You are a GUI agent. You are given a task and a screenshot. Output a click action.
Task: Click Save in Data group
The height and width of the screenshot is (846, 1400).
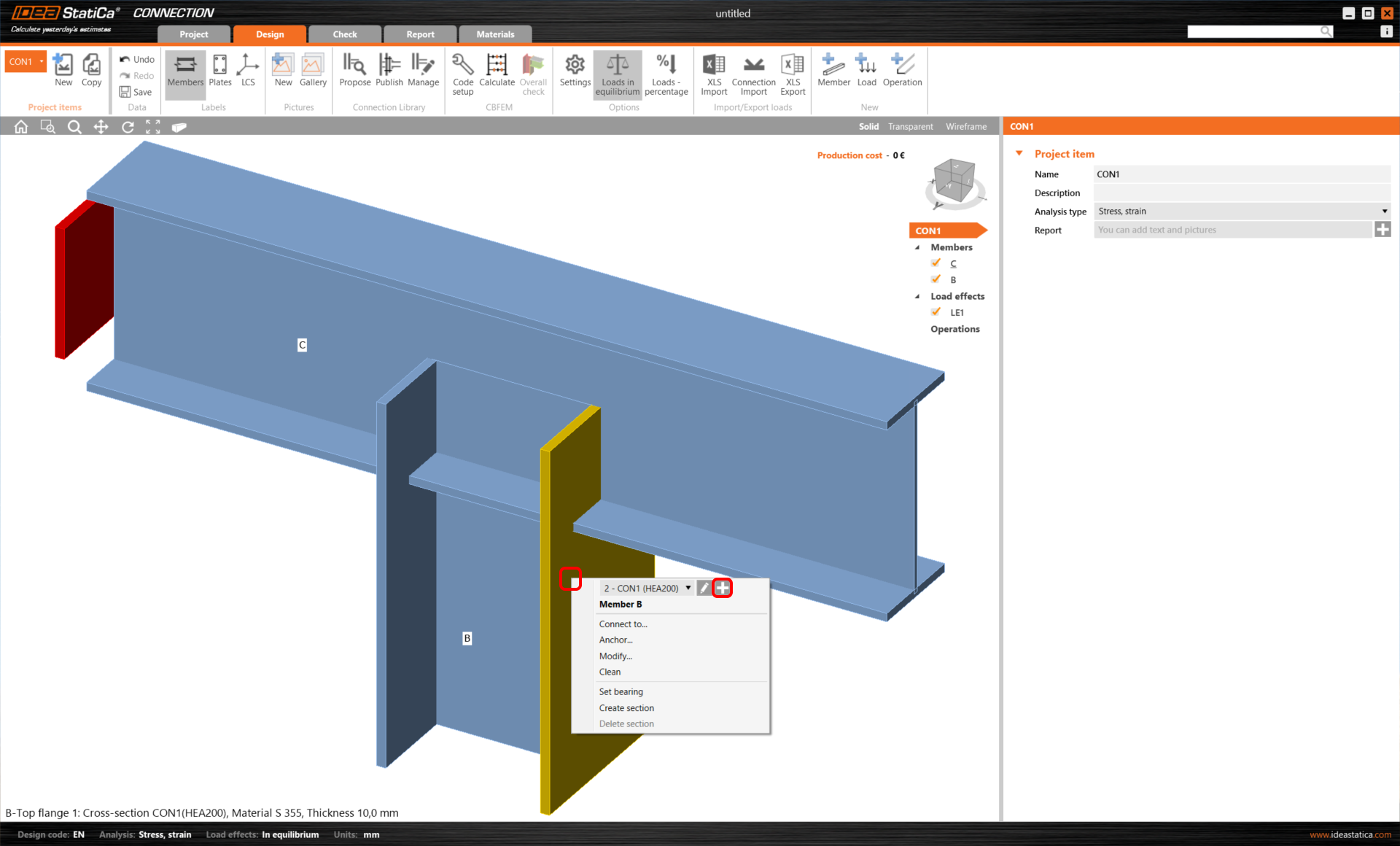(136, 92)
